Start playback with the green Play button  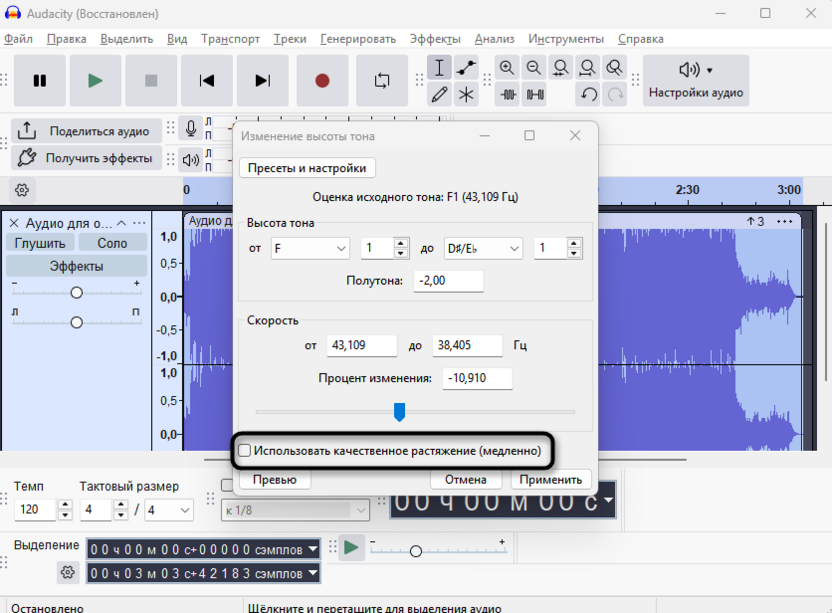pos(96,81)
